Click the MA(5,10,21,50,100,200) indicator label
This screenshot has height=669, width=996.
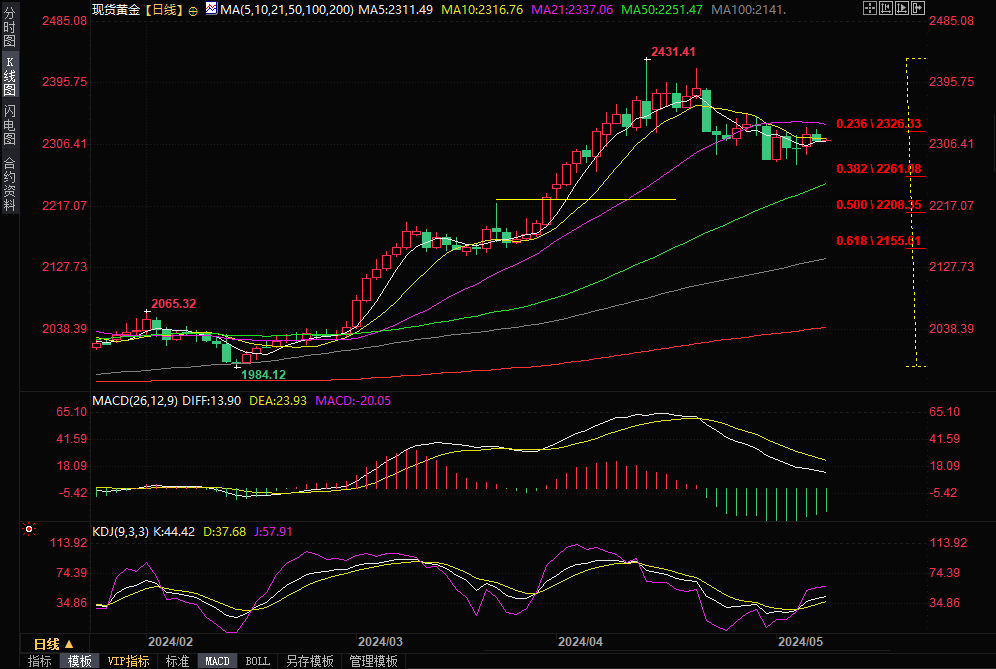click(287, 10)
